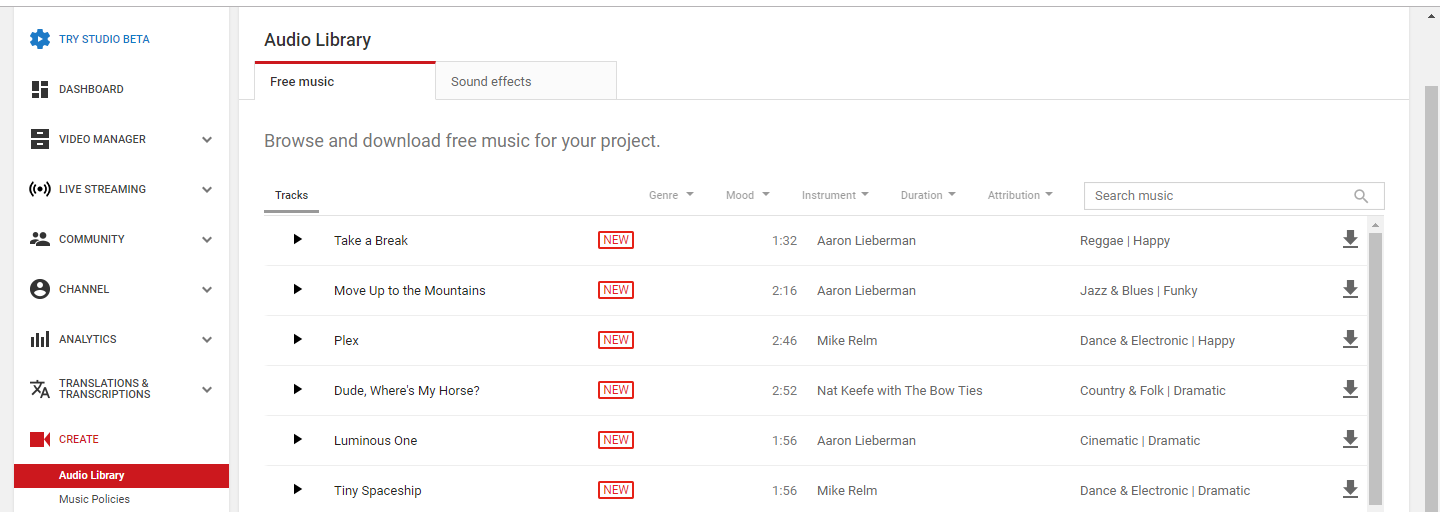Play the Take a Break track
Screen dimensions: 1440x512
297,240
